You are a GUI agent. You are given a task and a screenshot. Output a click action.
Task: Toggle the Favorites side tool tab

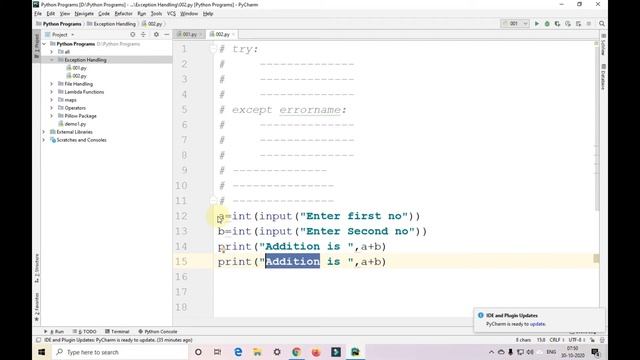(37, 307)
